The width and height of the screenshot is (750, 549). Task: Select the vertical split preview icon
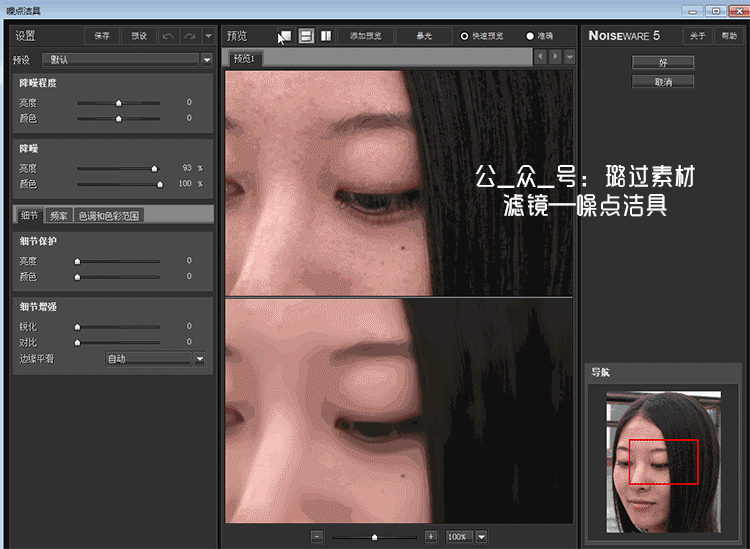(326, 36)
